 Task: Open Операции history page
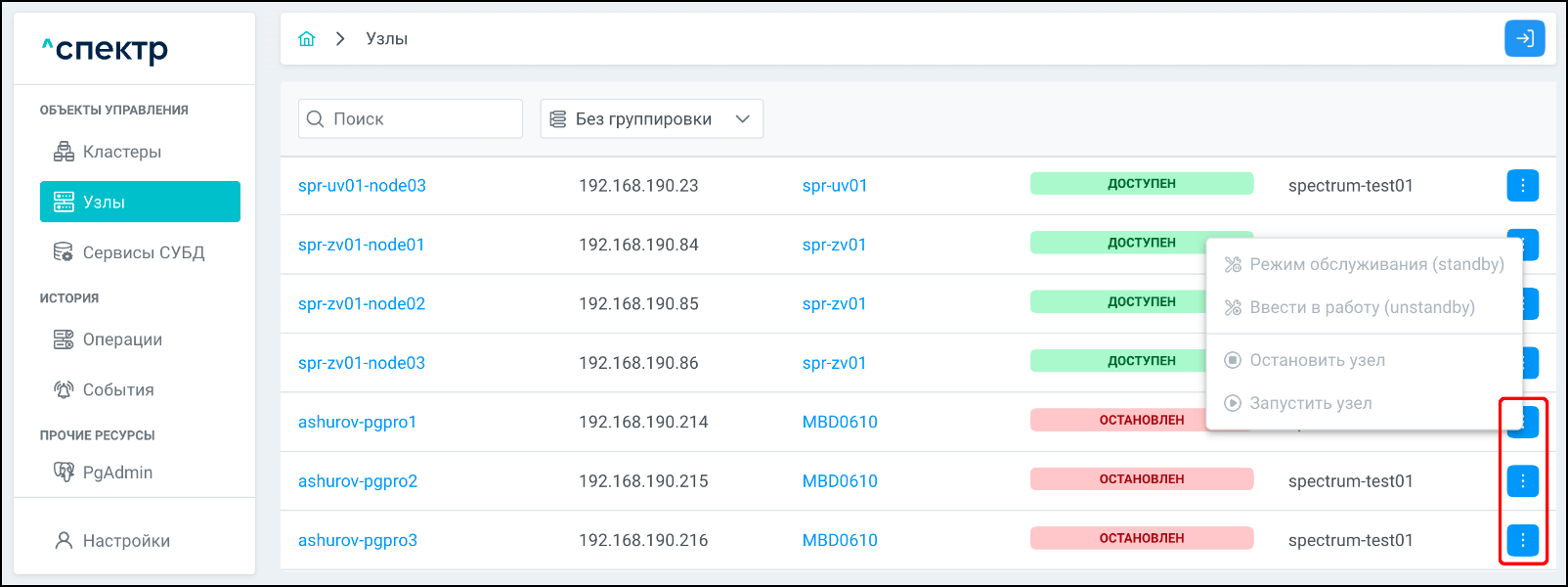pos(122,339)
